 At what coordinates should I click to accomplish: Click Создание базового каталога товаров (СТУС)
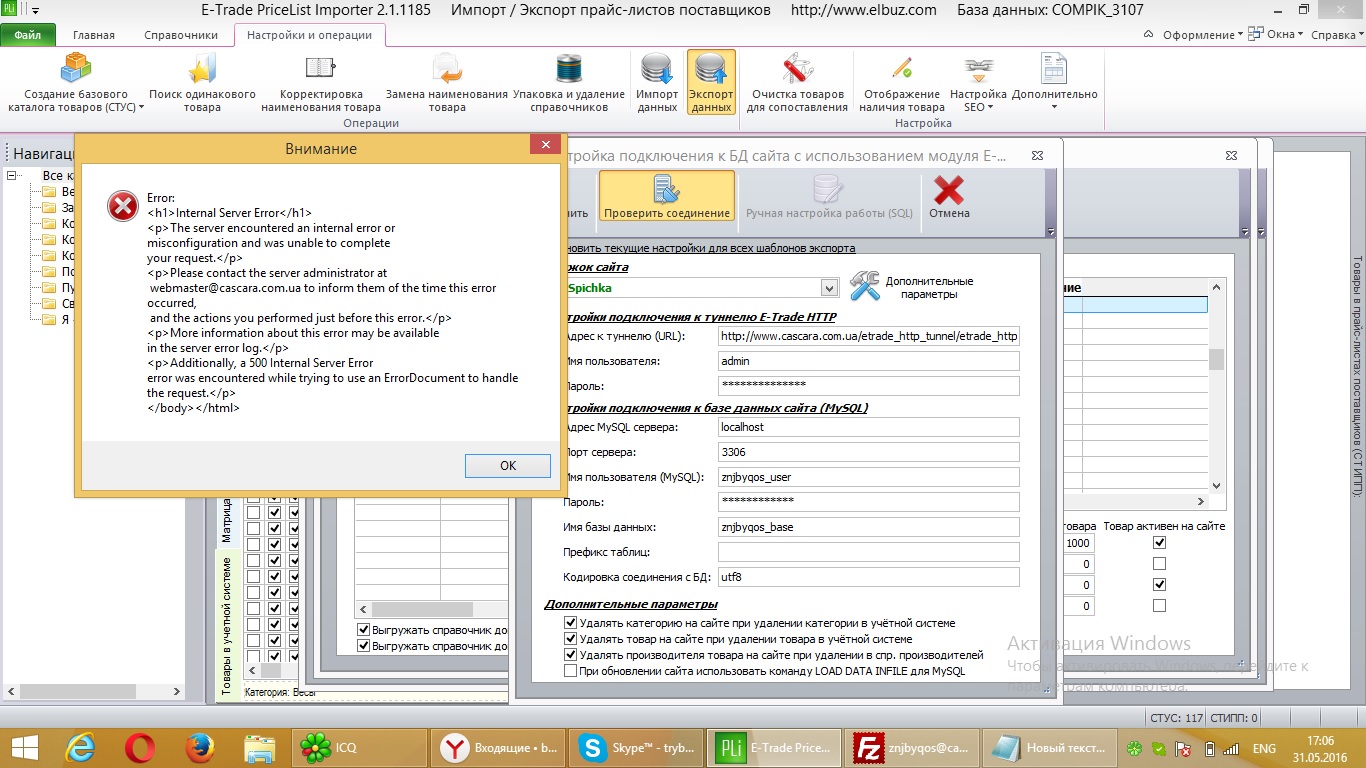[x=76, y=82]
